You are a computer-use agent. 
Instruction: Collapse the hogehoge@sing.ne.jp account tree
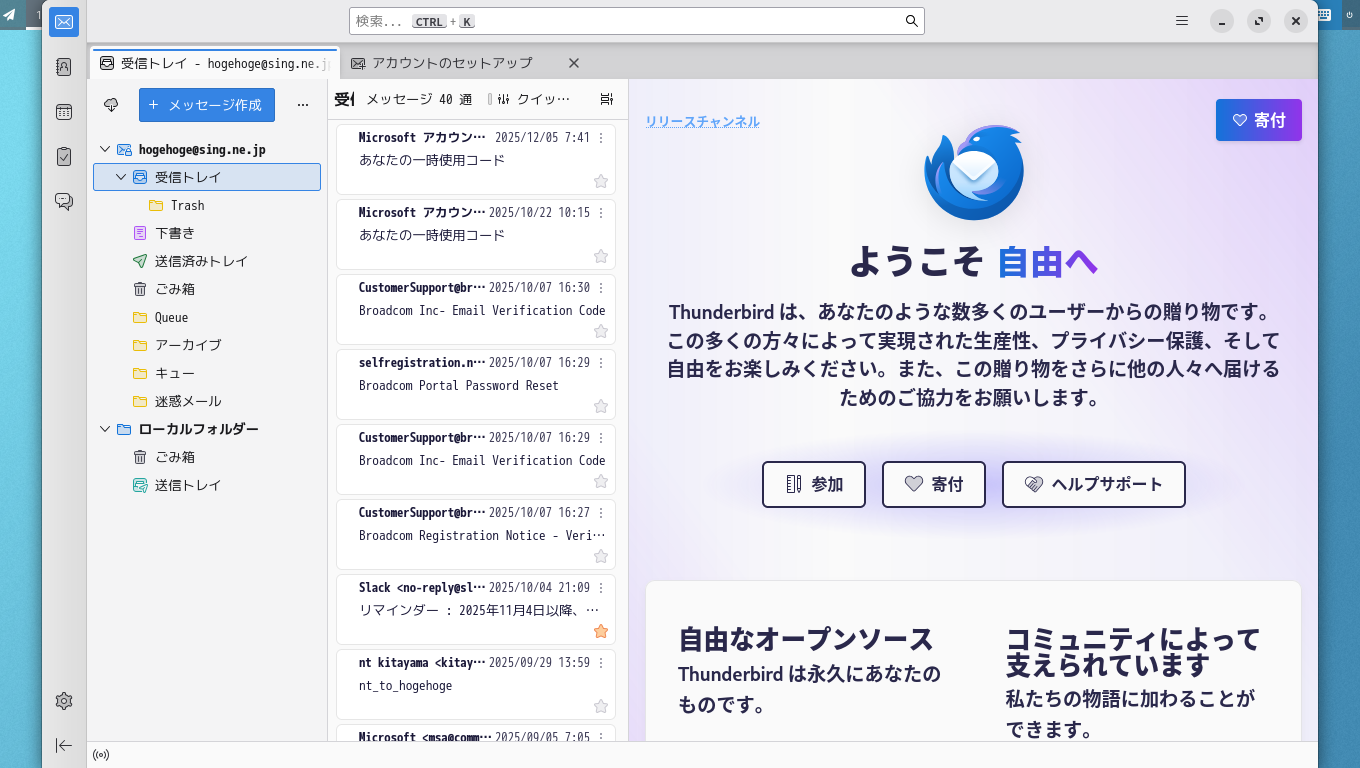coord(105,149)
